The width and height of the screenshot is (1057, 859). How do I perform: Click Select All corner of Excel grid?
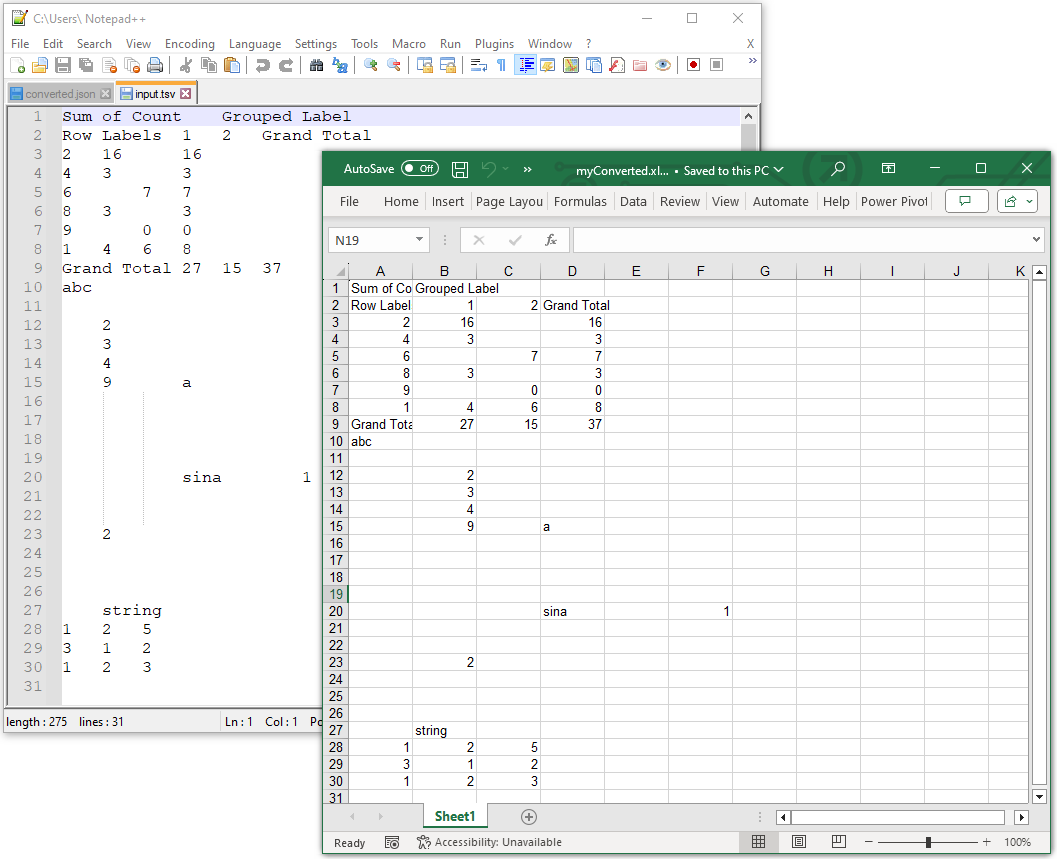[339, 271]
